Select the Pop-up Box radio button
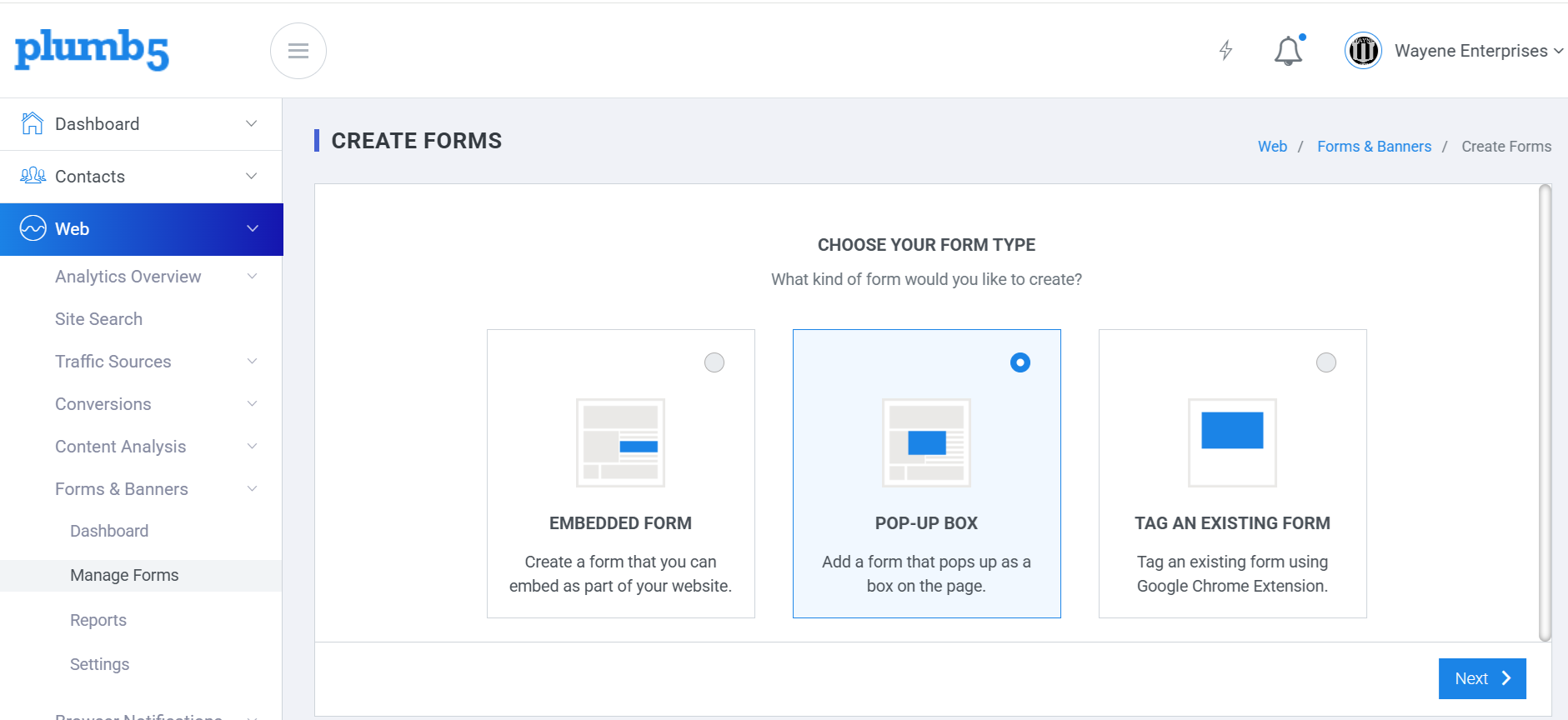 [1020, 362]
